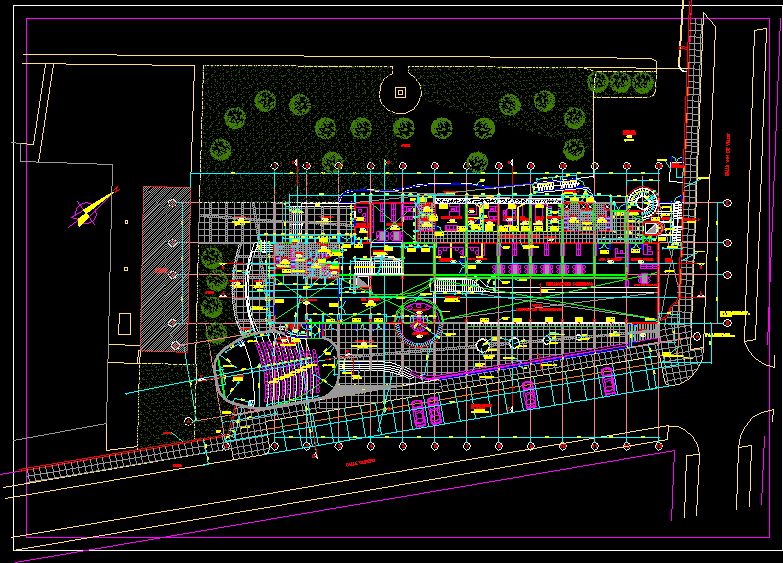Click the pair of magenta parked cars
Viewport: 783px width, 563px height.
point(426,411)
